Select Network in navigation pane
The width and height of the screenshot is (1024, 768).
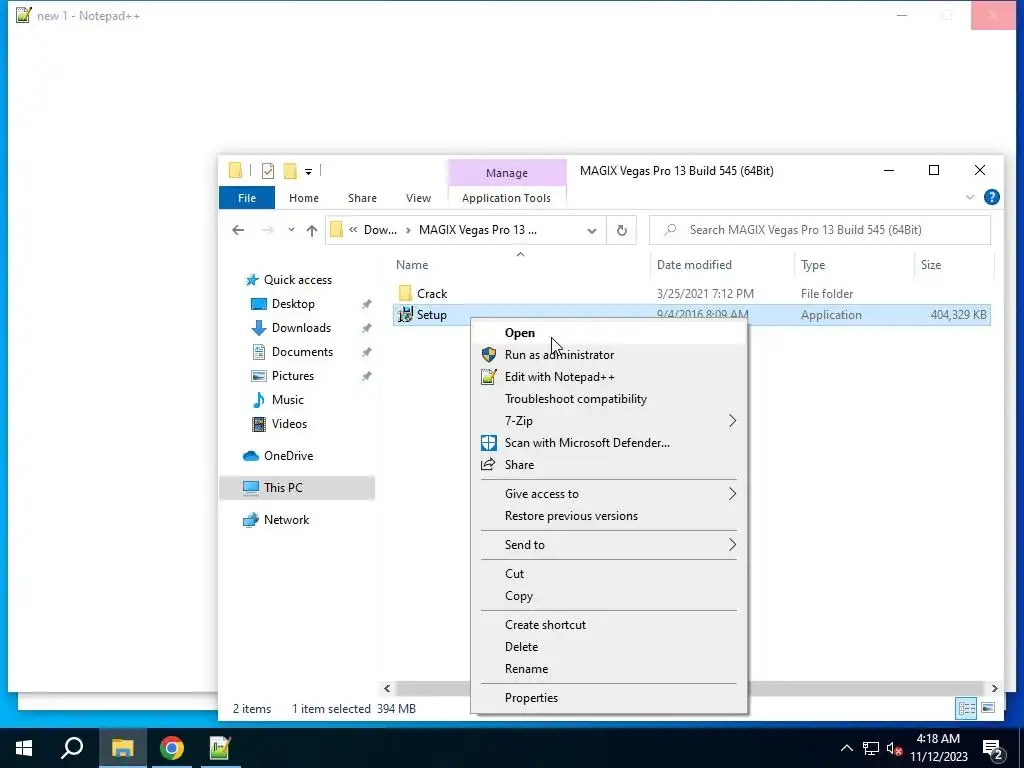tap(286, 520)
